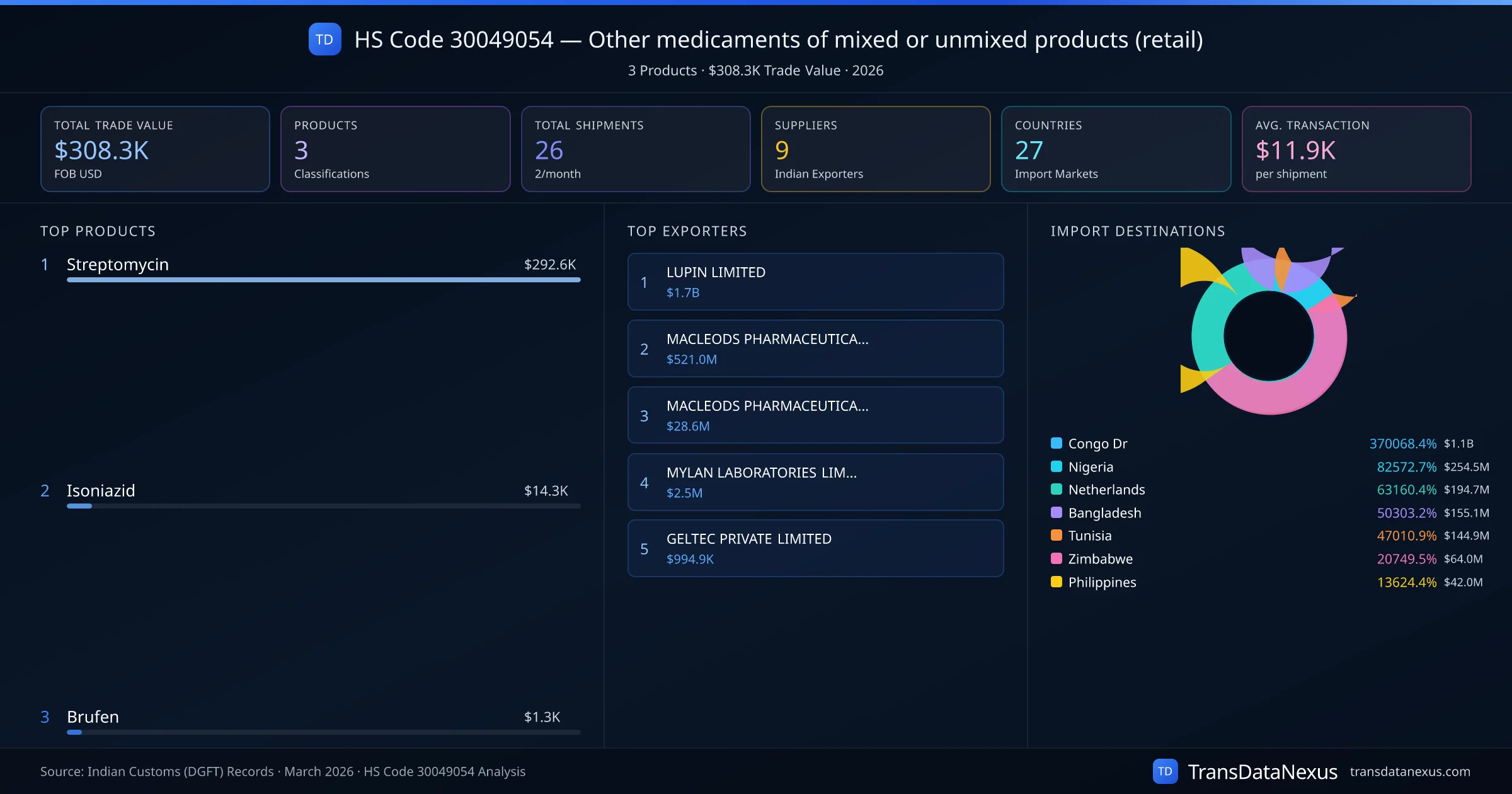Click the Suppliers stat card
The height and width of the screenshot is (794, 1512).
click(x=875, y=149)
